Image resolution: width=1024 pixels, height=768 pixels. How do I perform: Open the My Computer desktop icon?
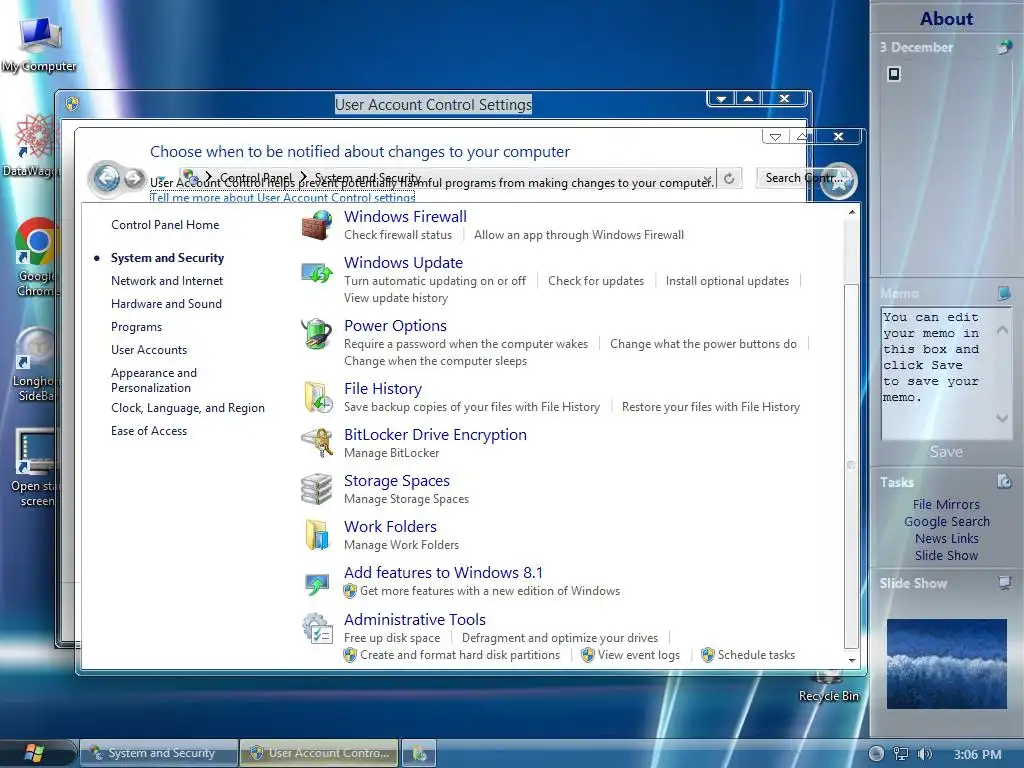coord(39,43)
